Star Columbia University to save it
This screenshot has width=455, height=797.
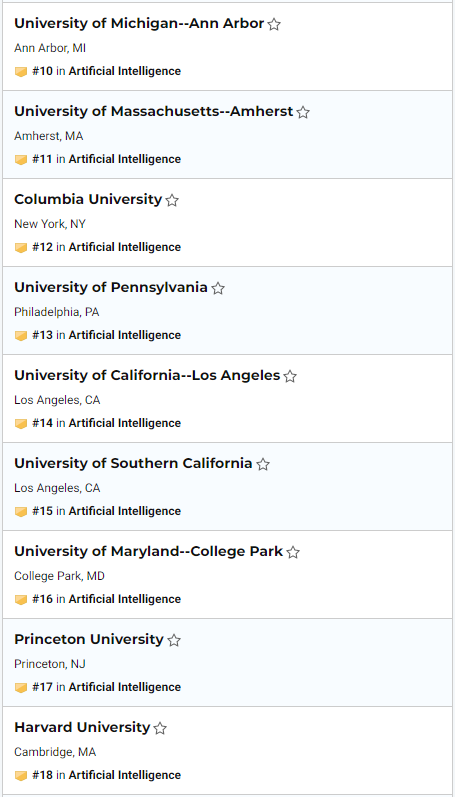click(172, 200)
